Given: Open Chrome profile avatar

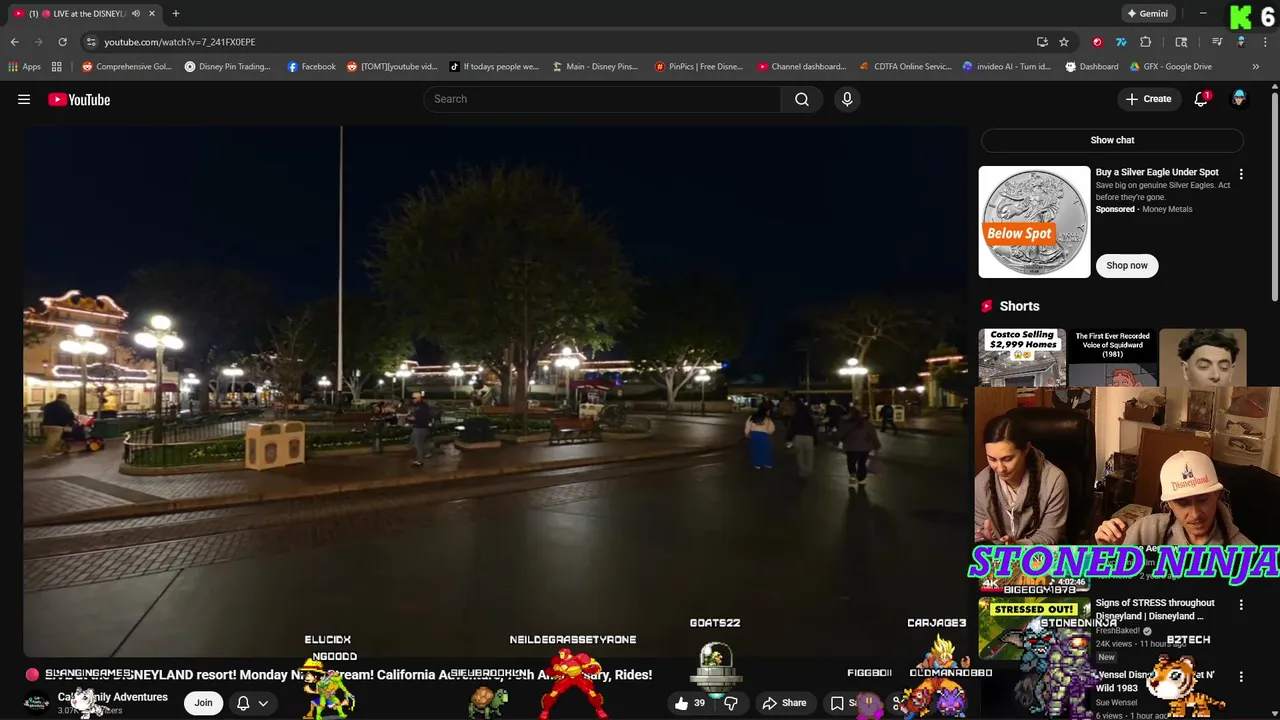Looking at the screenshot, I should [1241, 42].
